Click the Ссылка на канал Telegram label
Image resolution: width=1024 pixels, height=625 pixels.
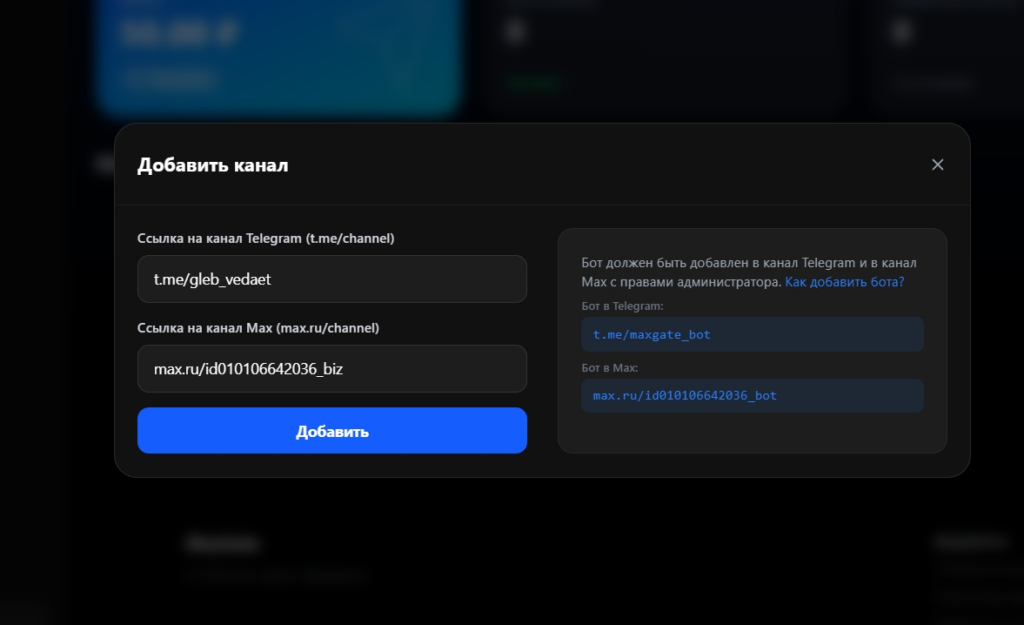pos(265,238)
